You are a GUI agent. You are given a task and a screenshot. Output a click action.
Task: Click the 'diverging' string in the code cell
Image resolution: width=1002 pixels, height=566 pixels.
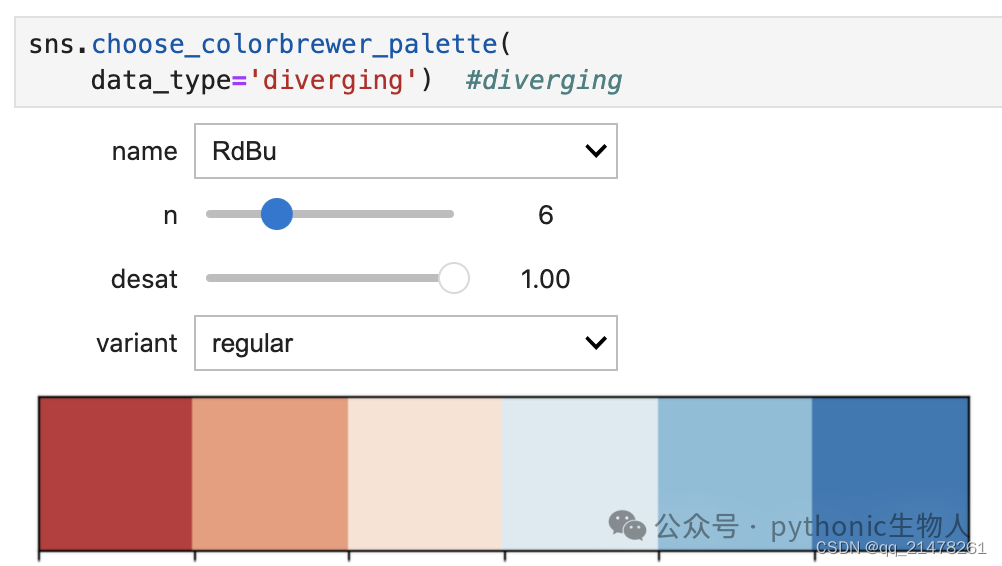tap(332, 80)
